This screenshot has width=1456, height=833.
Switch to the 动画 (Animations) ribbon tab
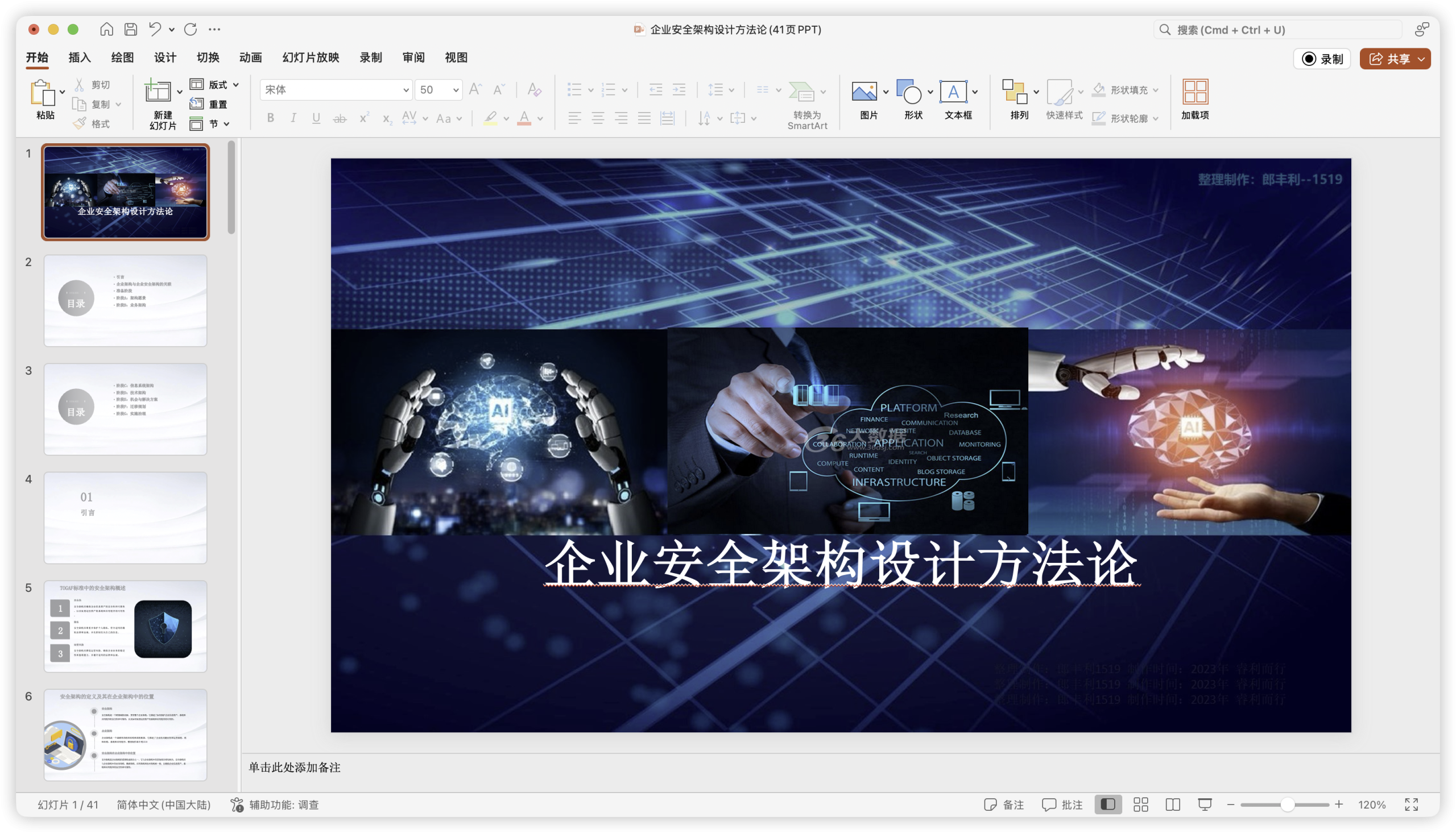(251, 57)
